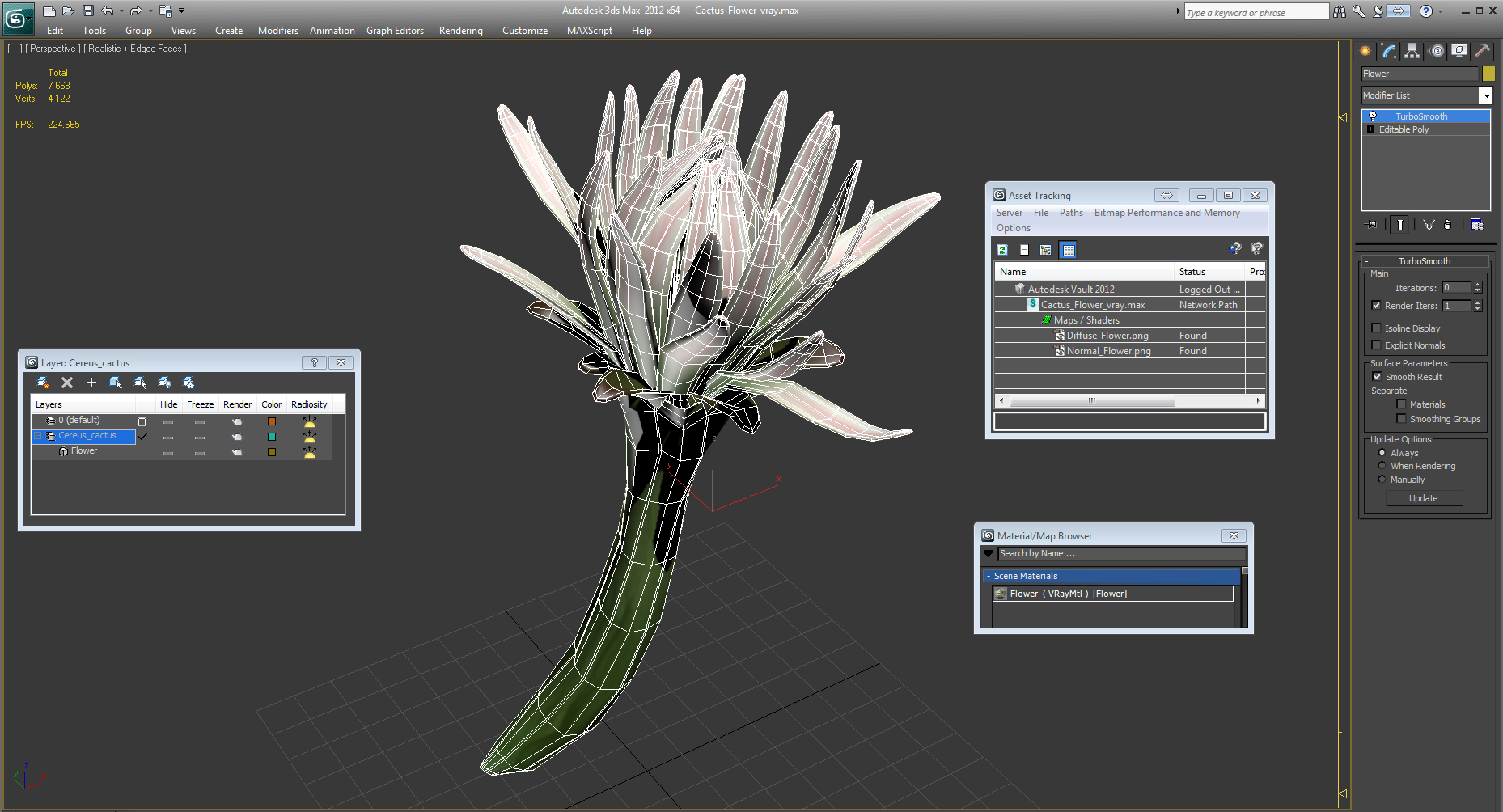The image size is (1503, 812).
Task: Switch Asset Tracking to Tree View
Action: pyautogui.click(x=1046, y=250)
